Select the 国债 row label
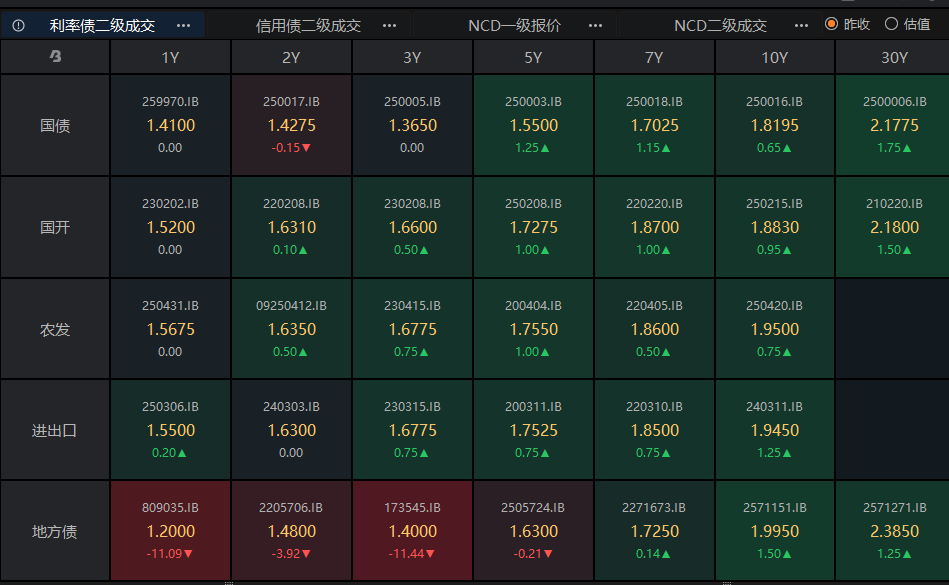 55,126
